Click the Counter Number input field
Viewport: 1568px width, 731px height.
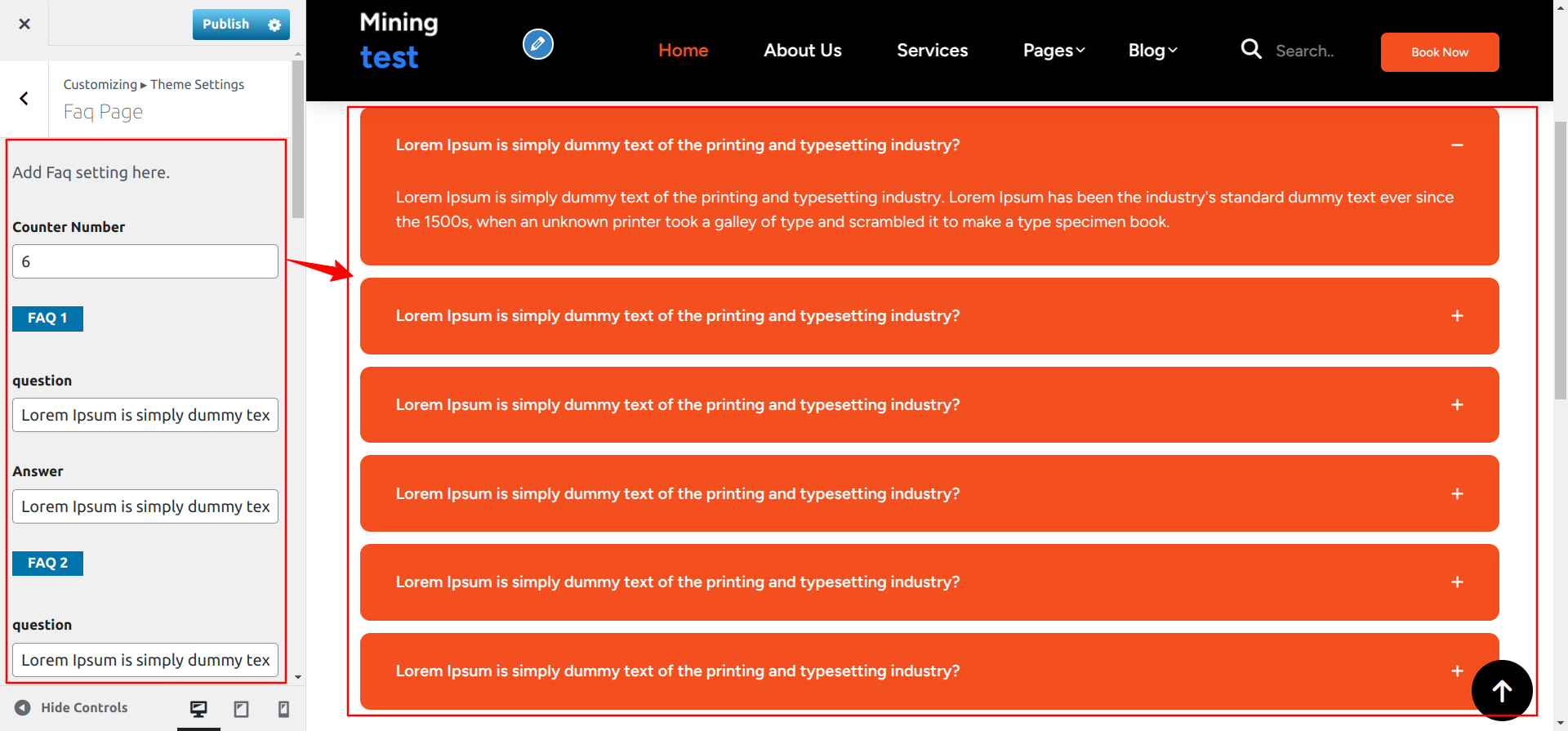(x=145, y=262)
